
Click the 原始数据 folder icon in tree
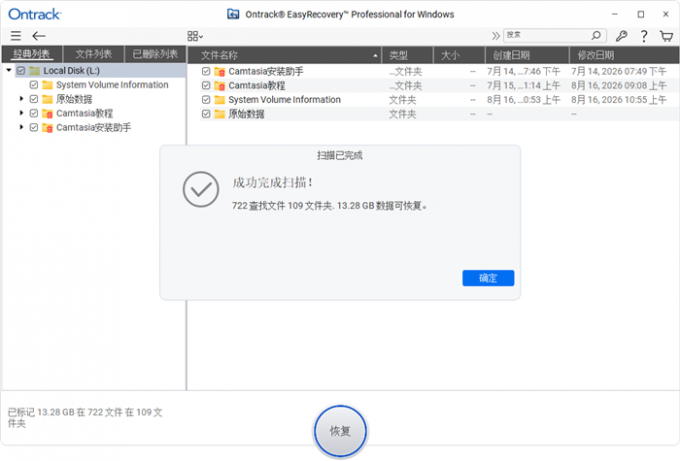coord(47,99)
